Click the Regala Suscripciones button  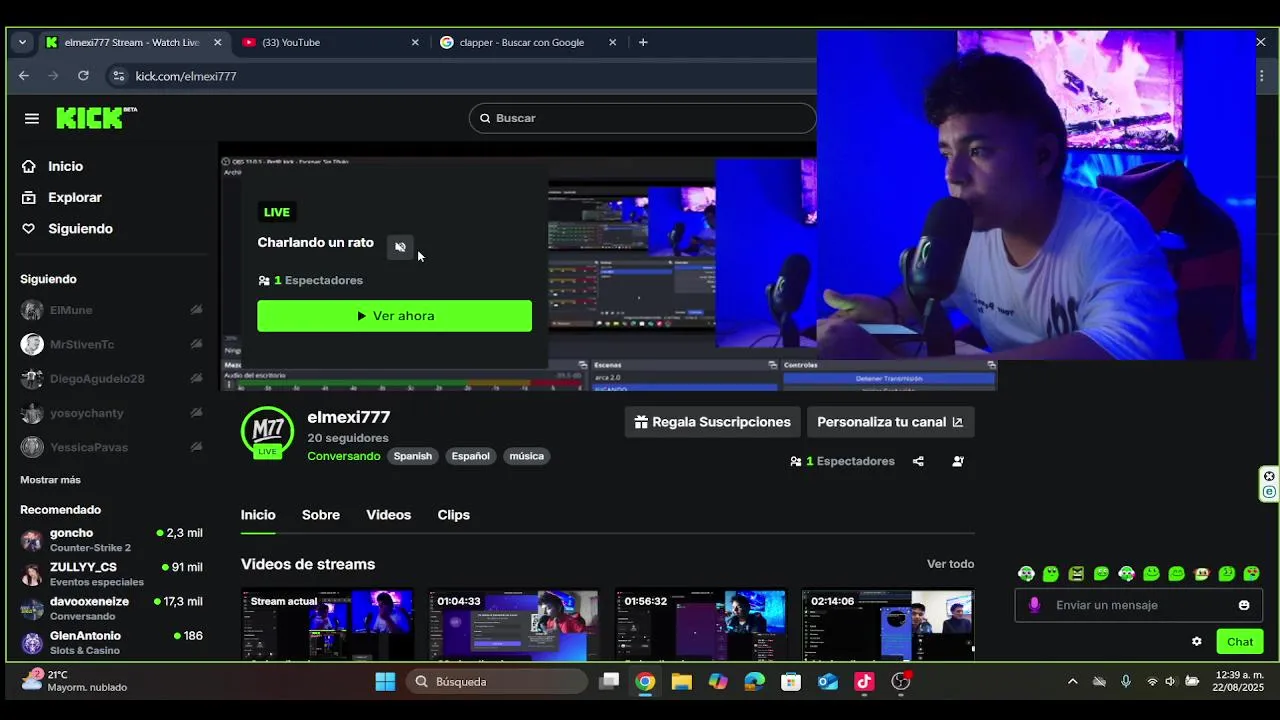[x=712, y=422]
